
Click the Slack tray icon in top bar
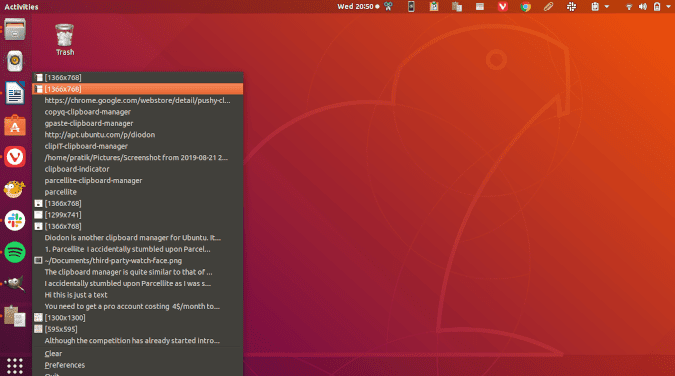tap(571, 6)
